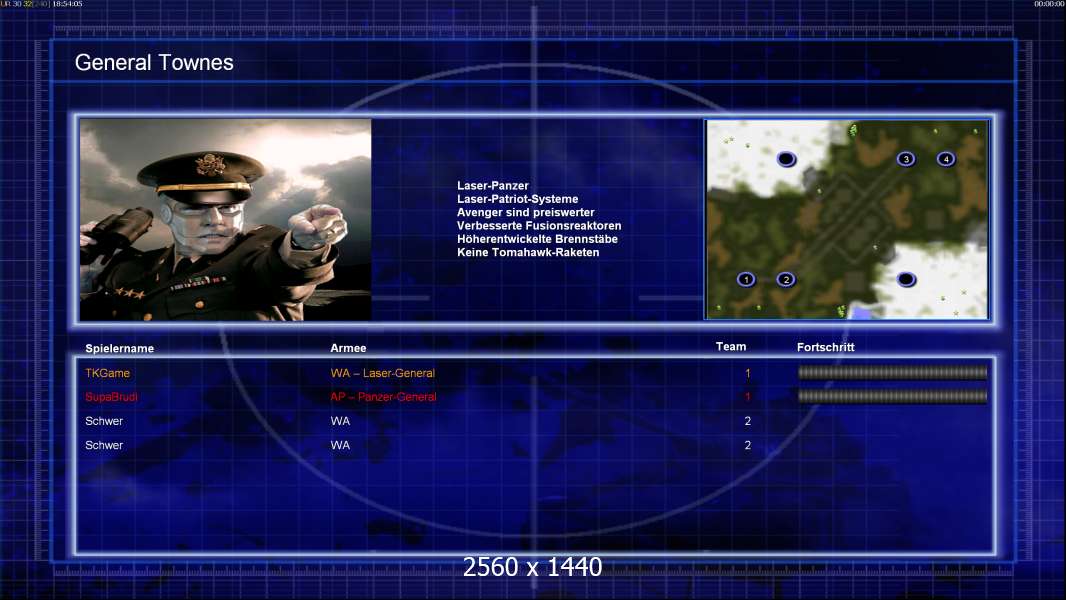Click the 00:00:00 timer readout
1066x600 pixels.
click(1049, 4)
